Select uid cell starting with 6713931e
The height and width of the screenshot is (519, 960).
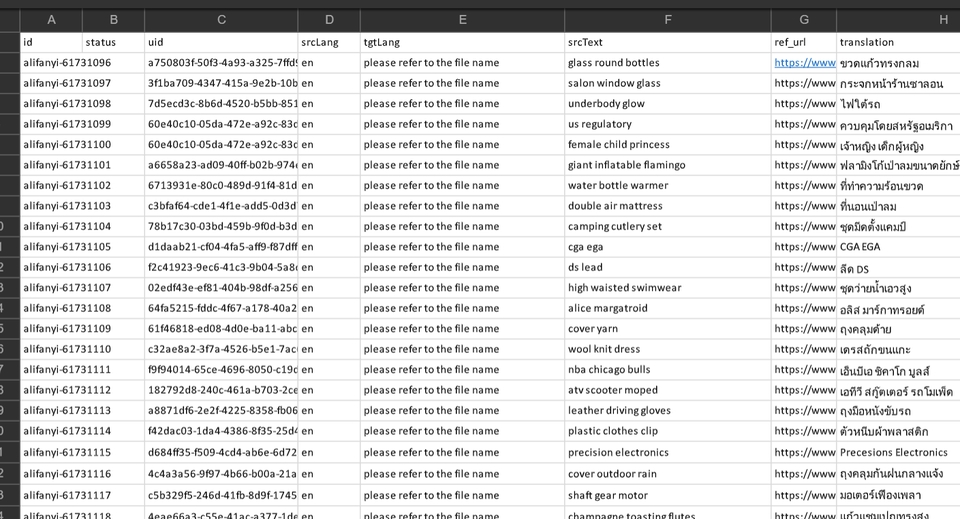pyautogui.click(x=221, y=185)
